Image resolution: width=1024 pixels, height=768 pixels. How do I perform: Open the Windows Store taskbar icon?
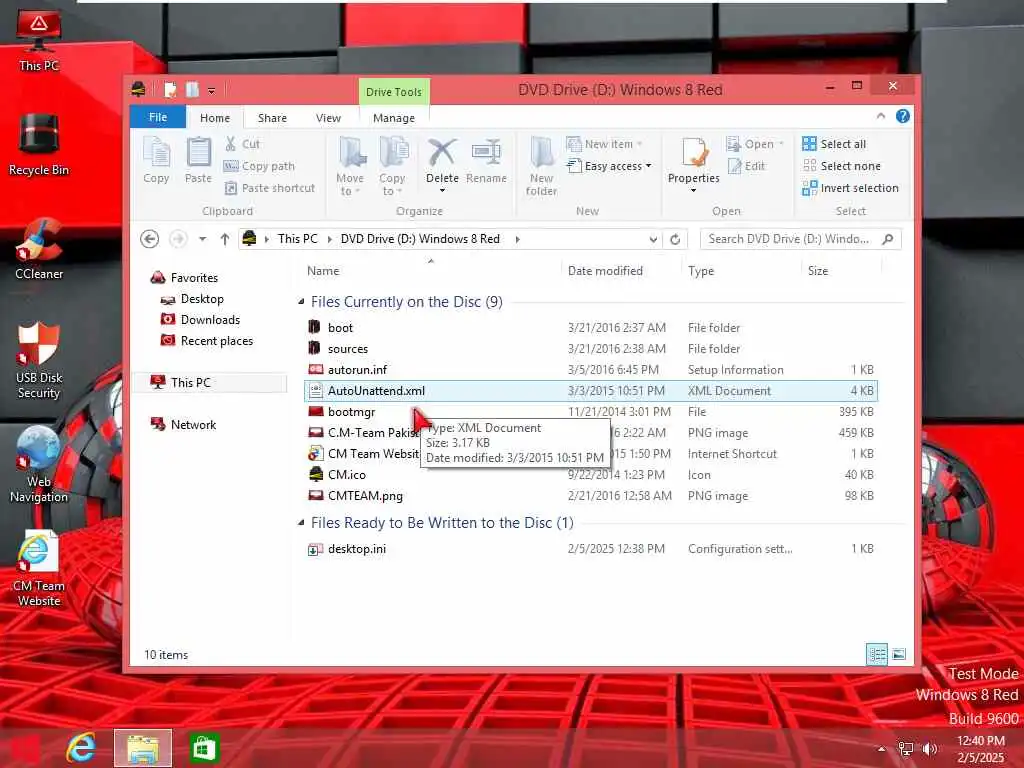(x=204, y=748)
